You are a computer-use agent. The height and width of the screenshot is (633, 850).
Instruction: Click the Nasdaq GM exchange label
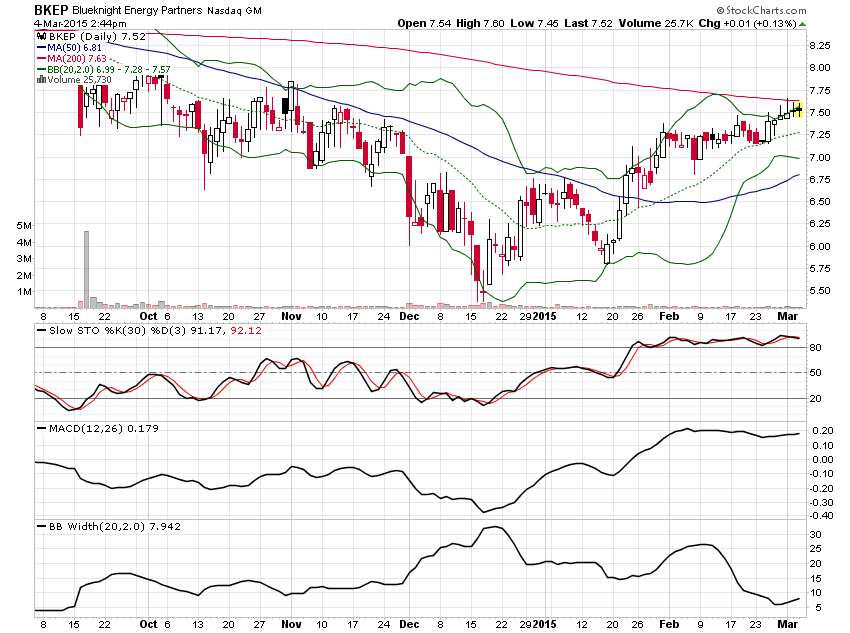[234, 10]
